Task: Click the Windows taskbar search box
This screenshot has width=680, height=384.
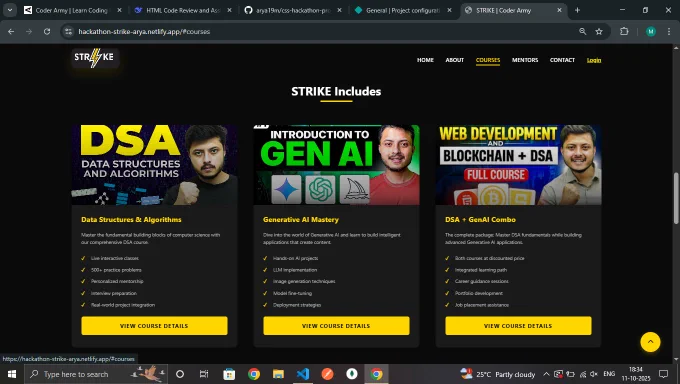Action: coord(95,374)
